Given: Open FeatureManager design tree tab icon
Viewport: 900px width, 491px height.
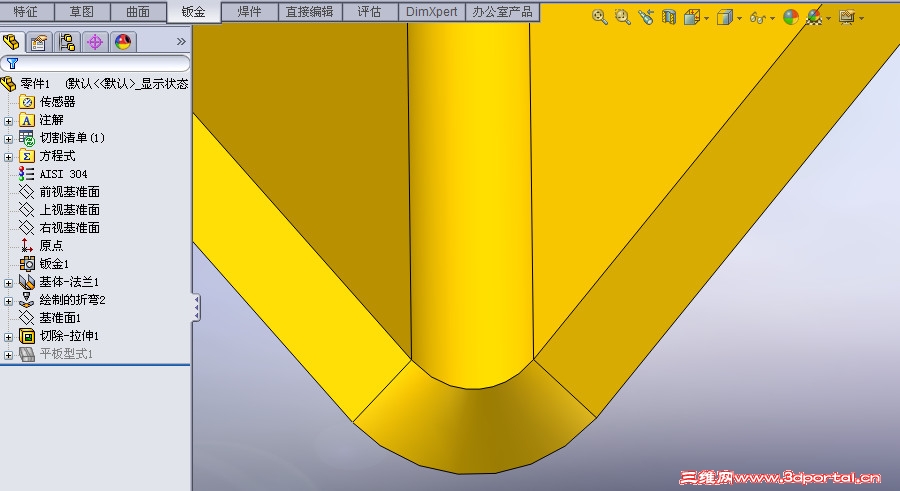Looking at the screenshot, I should [11, 42].
